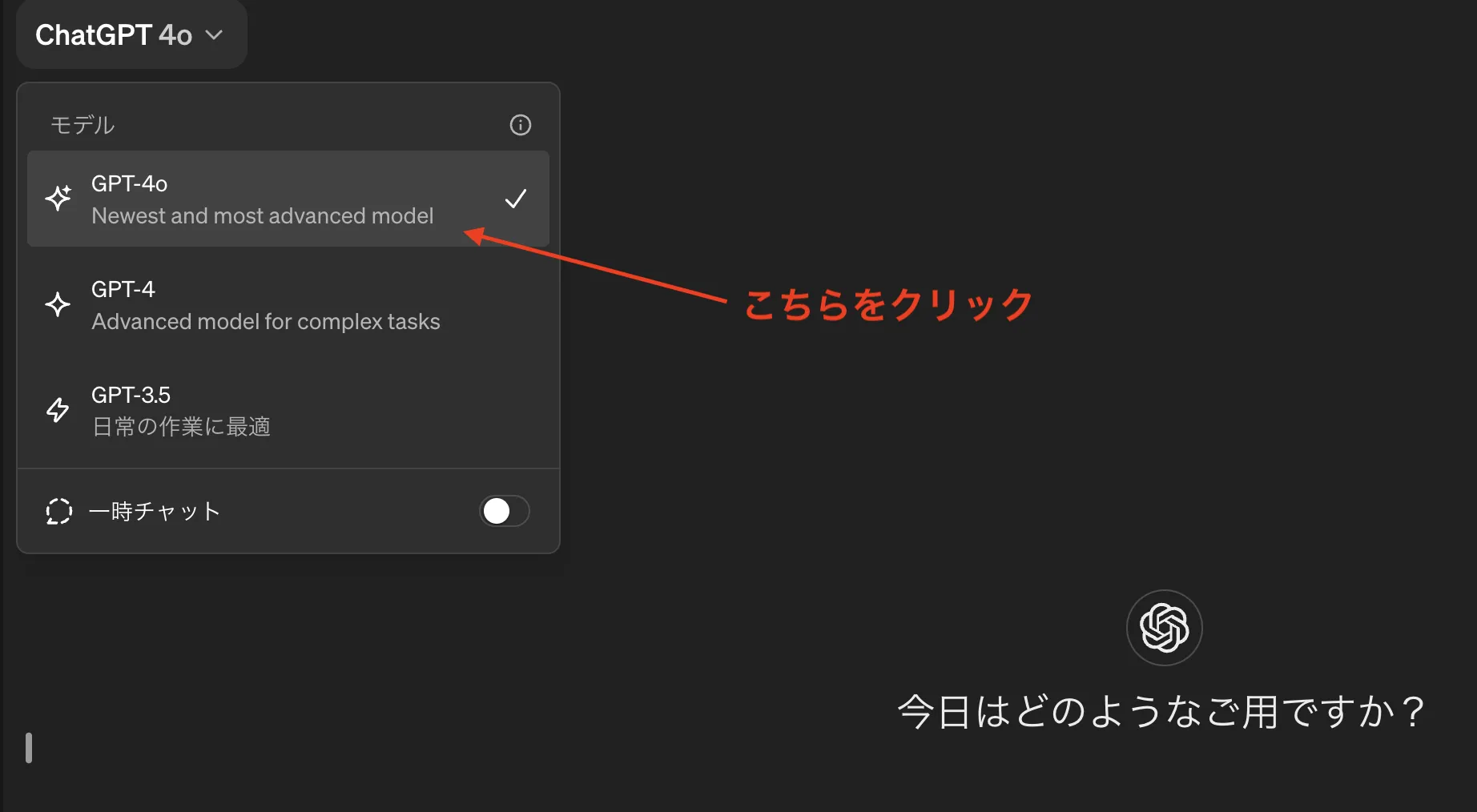Click the checkmark next to GPT-4o

(x=515, y=199)
